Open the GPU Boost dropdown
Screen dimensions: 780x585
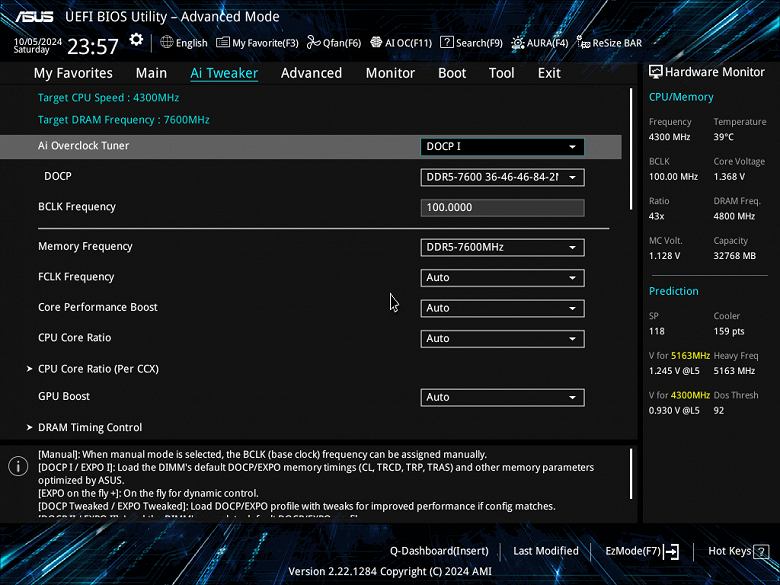tap(502, 397)
